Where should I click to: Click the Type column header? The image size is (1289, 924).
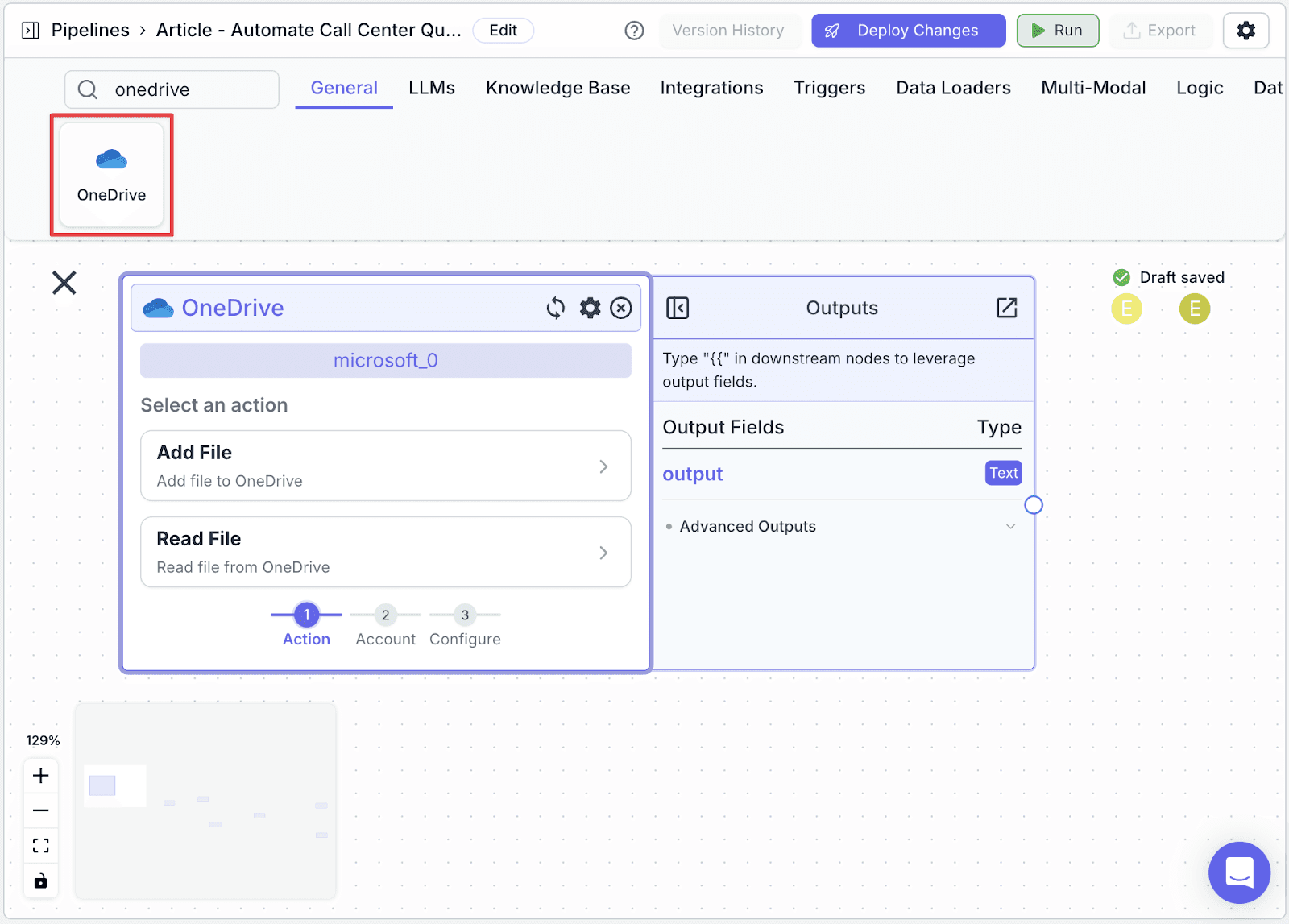pyautogui.click(x=1000, y=427)
